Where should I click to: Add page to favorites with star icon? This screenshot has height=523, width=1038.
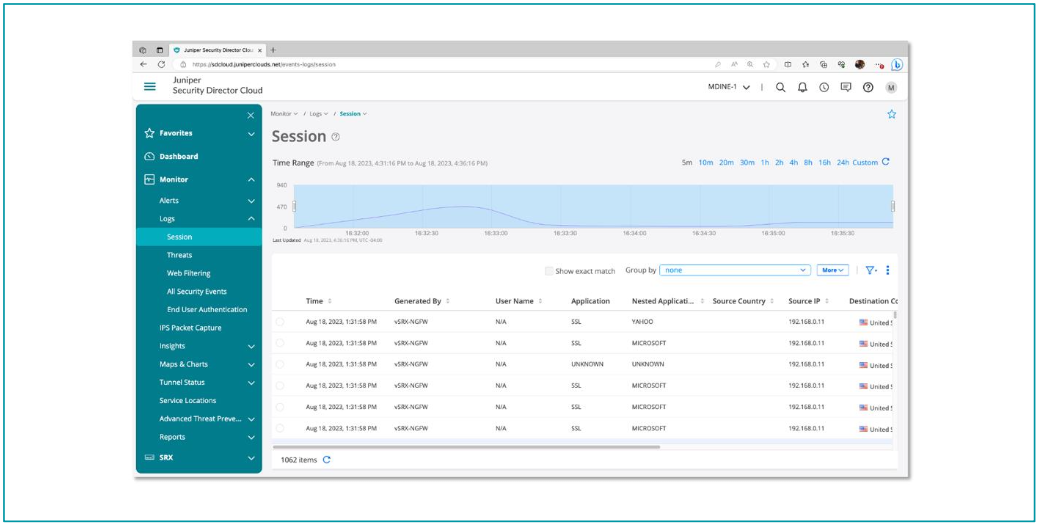point(891,114)
